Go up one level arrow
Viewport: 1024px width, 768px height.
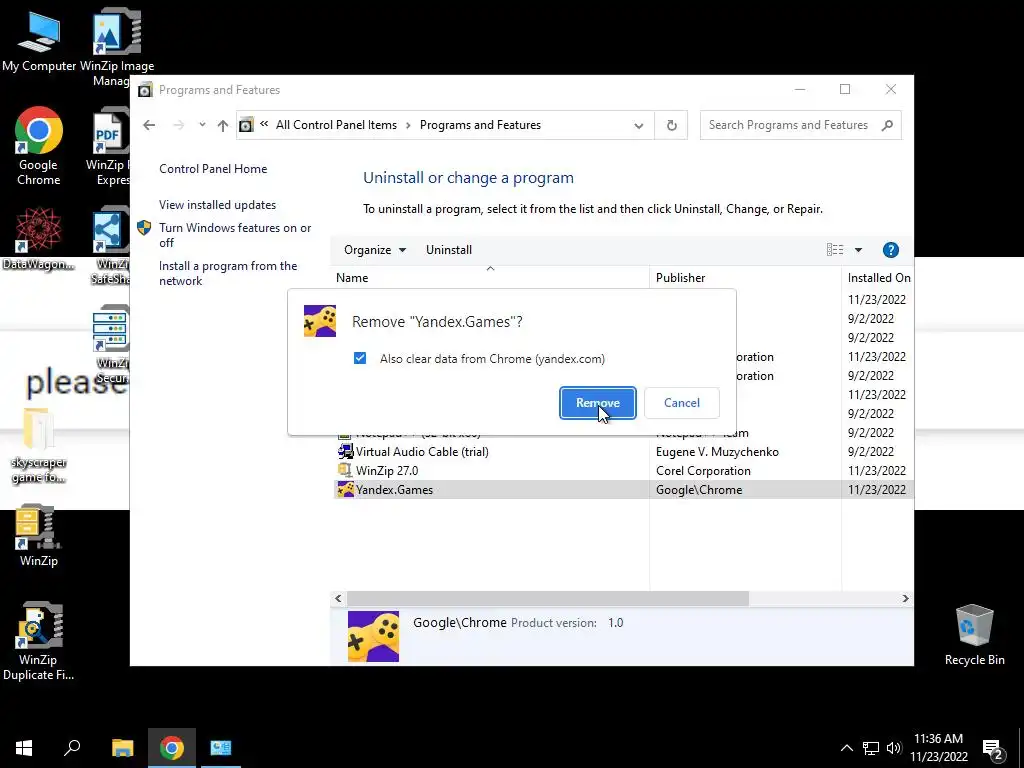223,125
